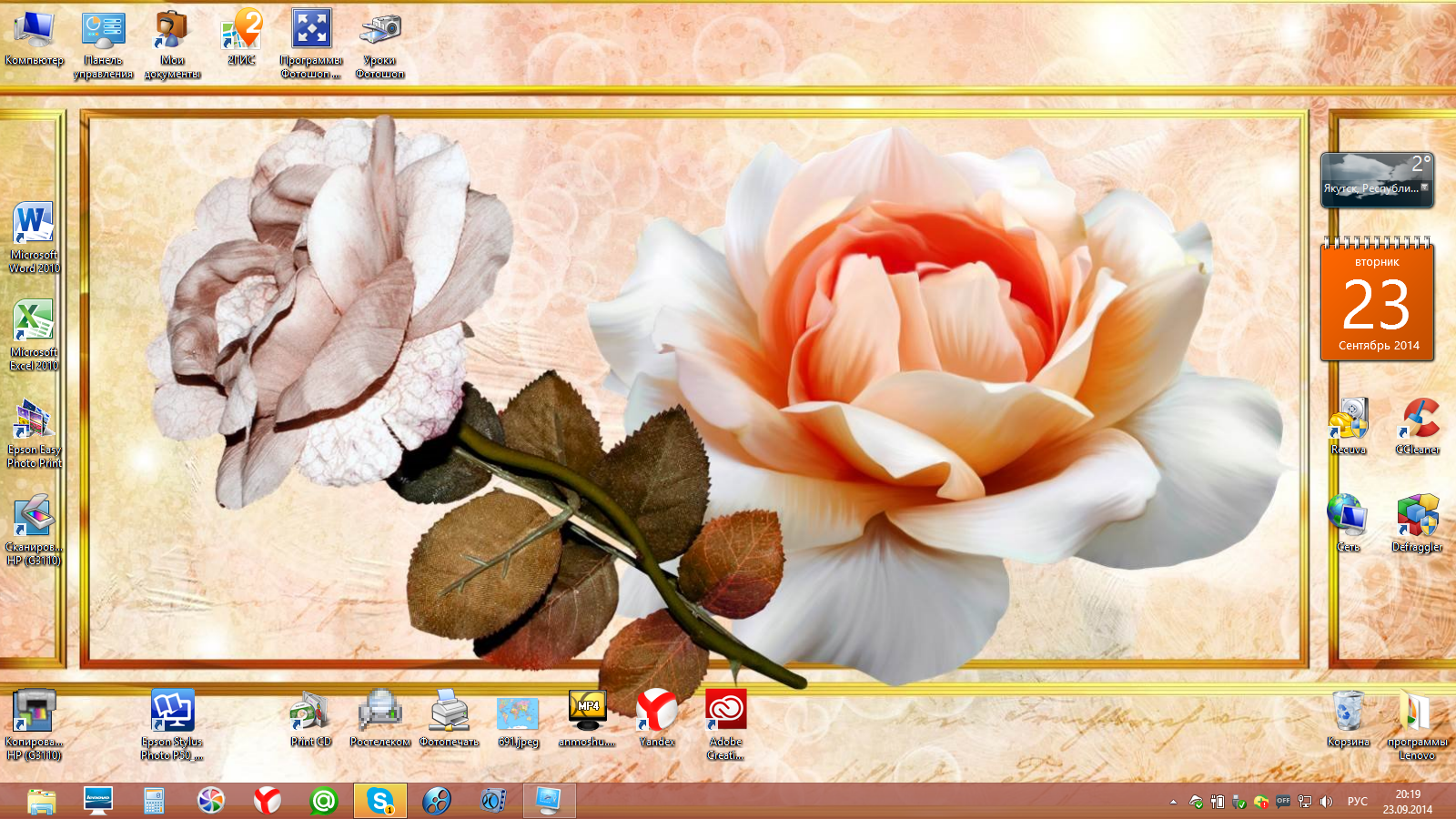
Task: Launch CCleaner from the desktop
Action: pos(1417,420)
